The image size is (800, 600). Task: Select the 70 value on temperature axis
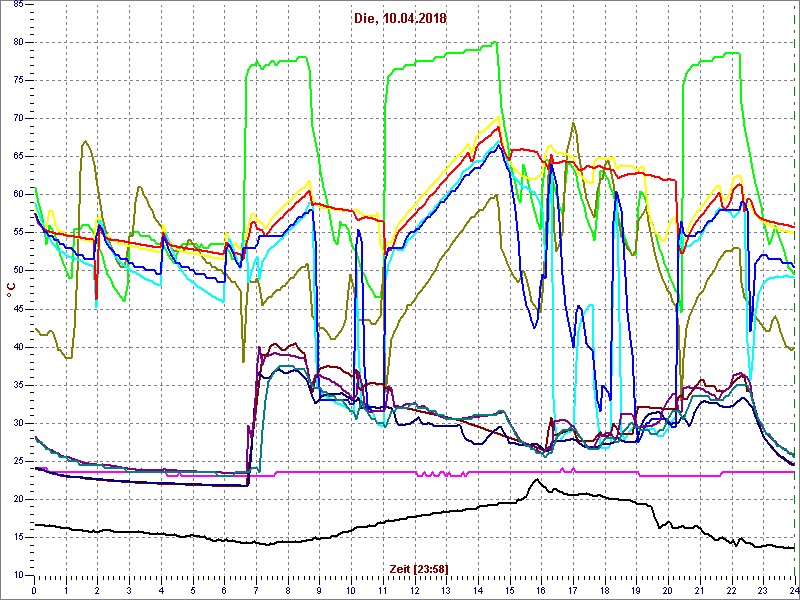17,118
